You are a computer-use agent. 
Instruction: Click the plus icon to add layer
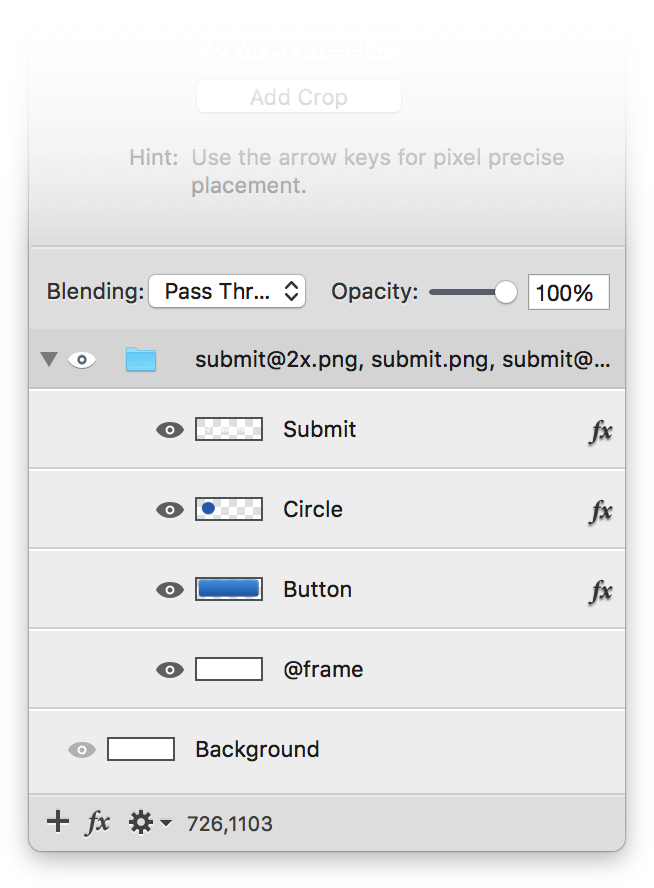pos(58,822)
